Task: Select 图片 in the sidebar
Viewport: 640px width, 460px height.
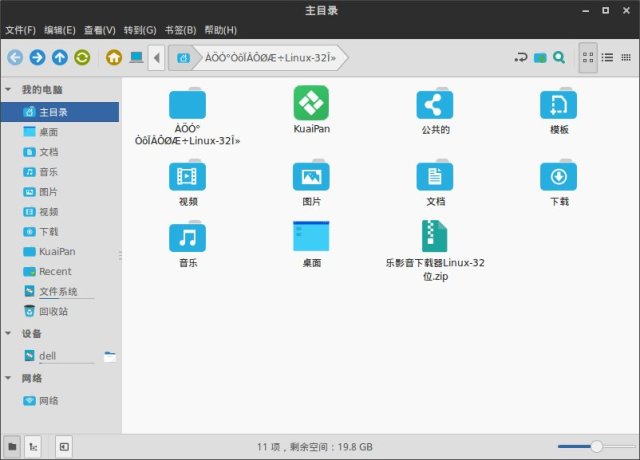Action: [60, 192]
